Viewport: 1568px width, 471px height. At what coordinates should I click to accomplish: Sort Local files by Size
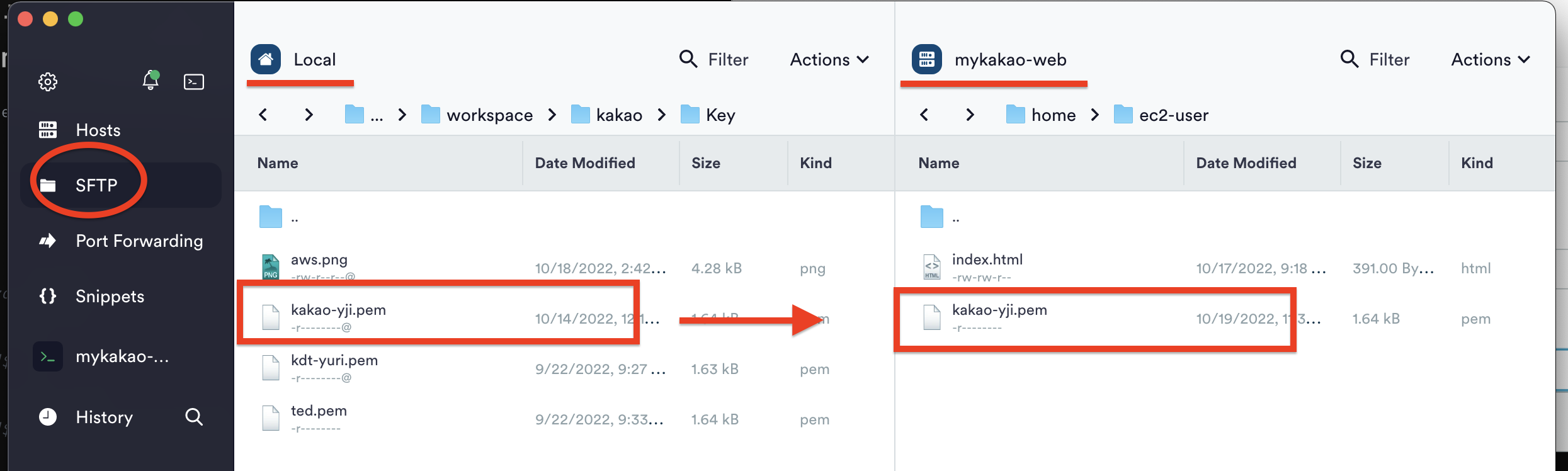(x=706, y=163)
